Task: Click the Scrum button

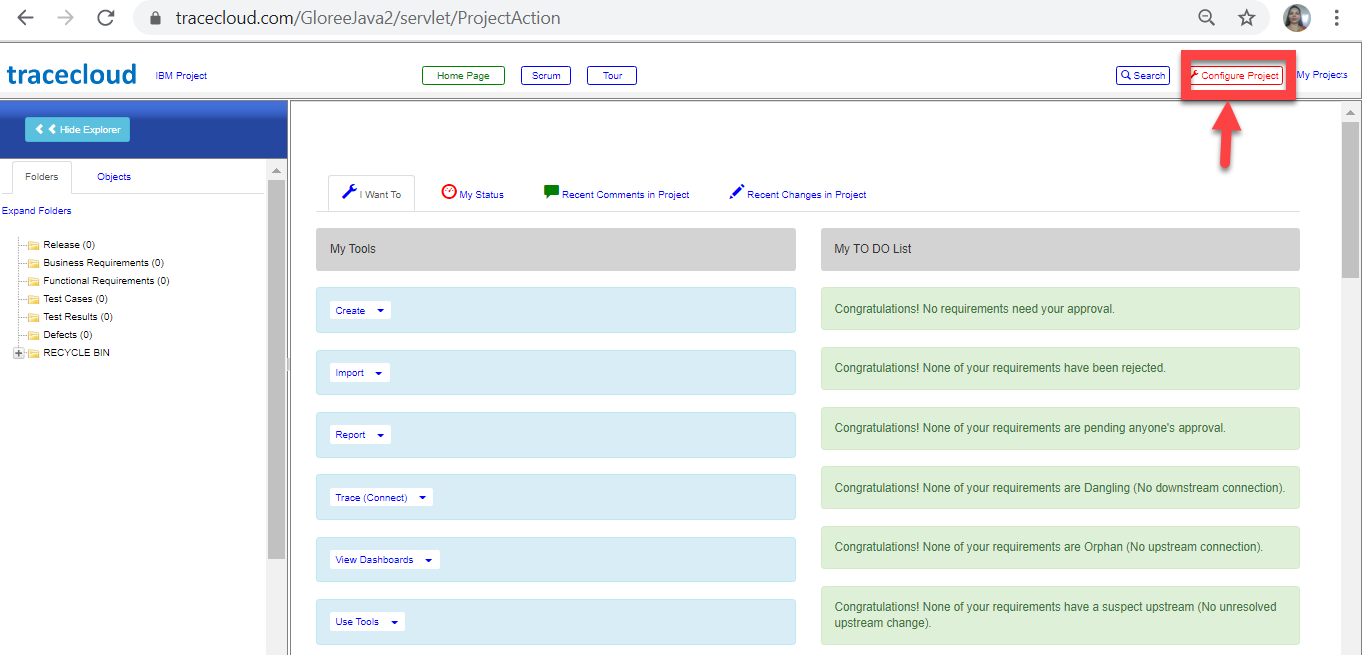Action: click(546, 76)
